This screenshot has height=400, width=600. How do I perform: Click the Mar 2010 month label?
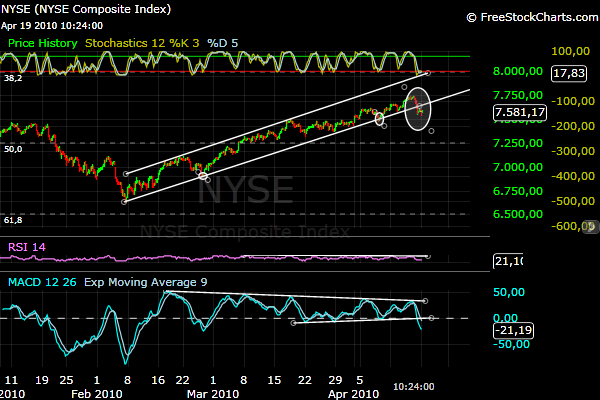pos(213,394)
